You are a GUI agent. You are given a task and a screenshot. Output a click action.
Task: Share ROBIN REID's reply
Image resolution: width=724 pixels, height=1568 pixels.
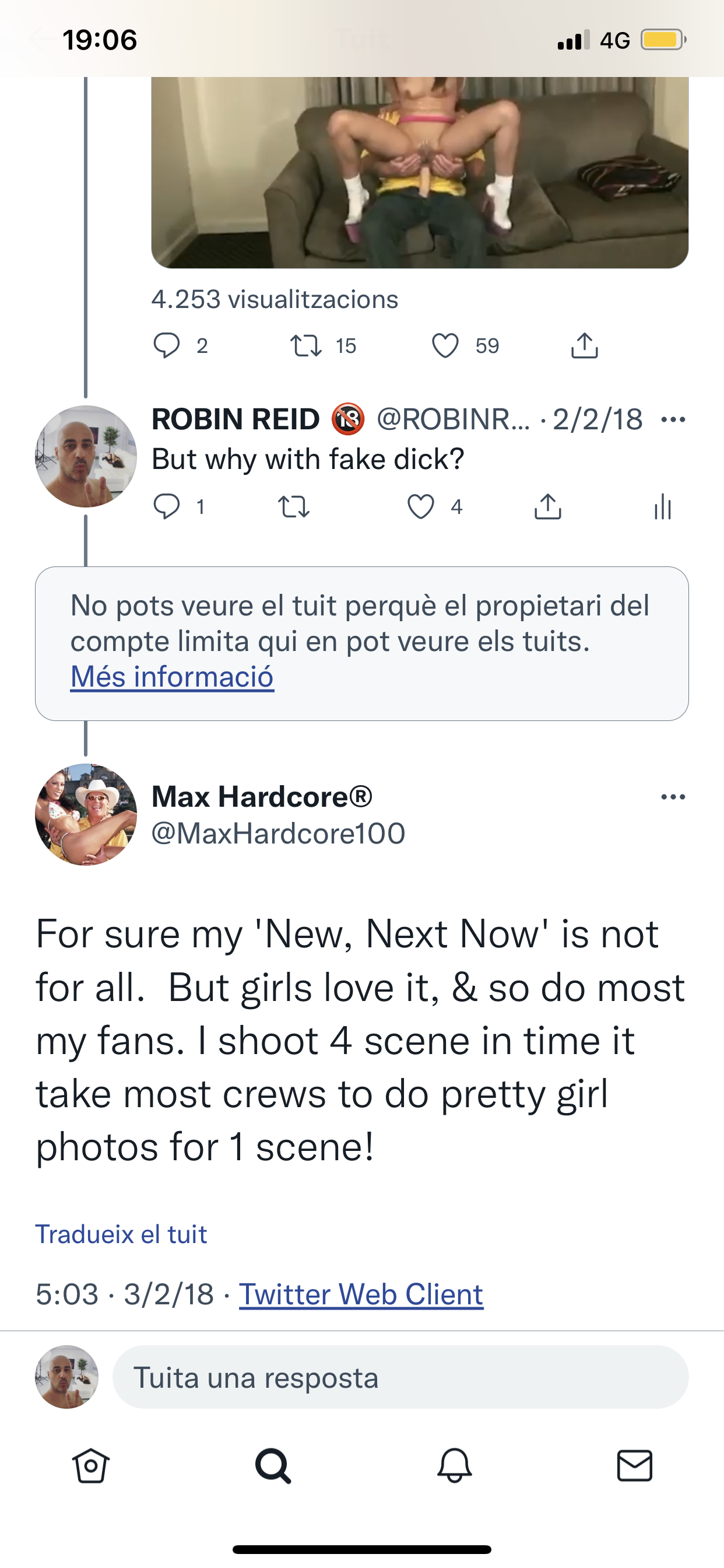point(547,506)
